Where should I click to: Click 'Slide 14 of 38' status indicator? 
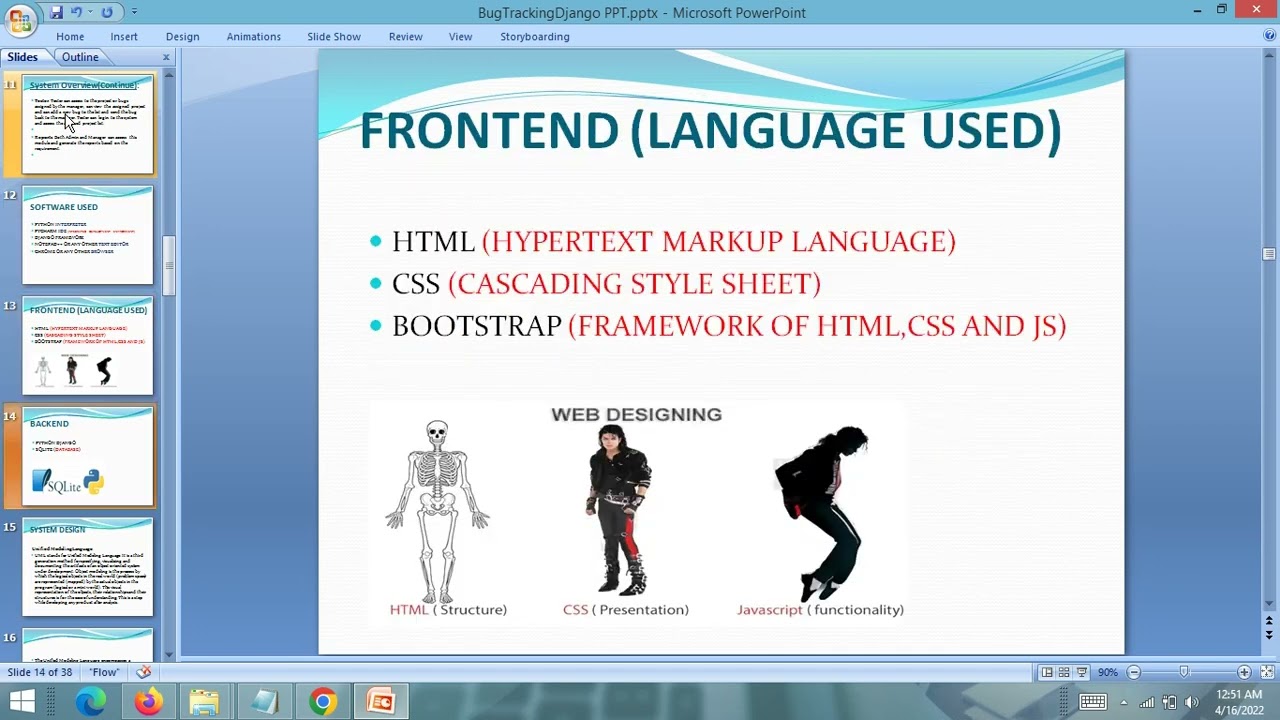pos(40,672)
